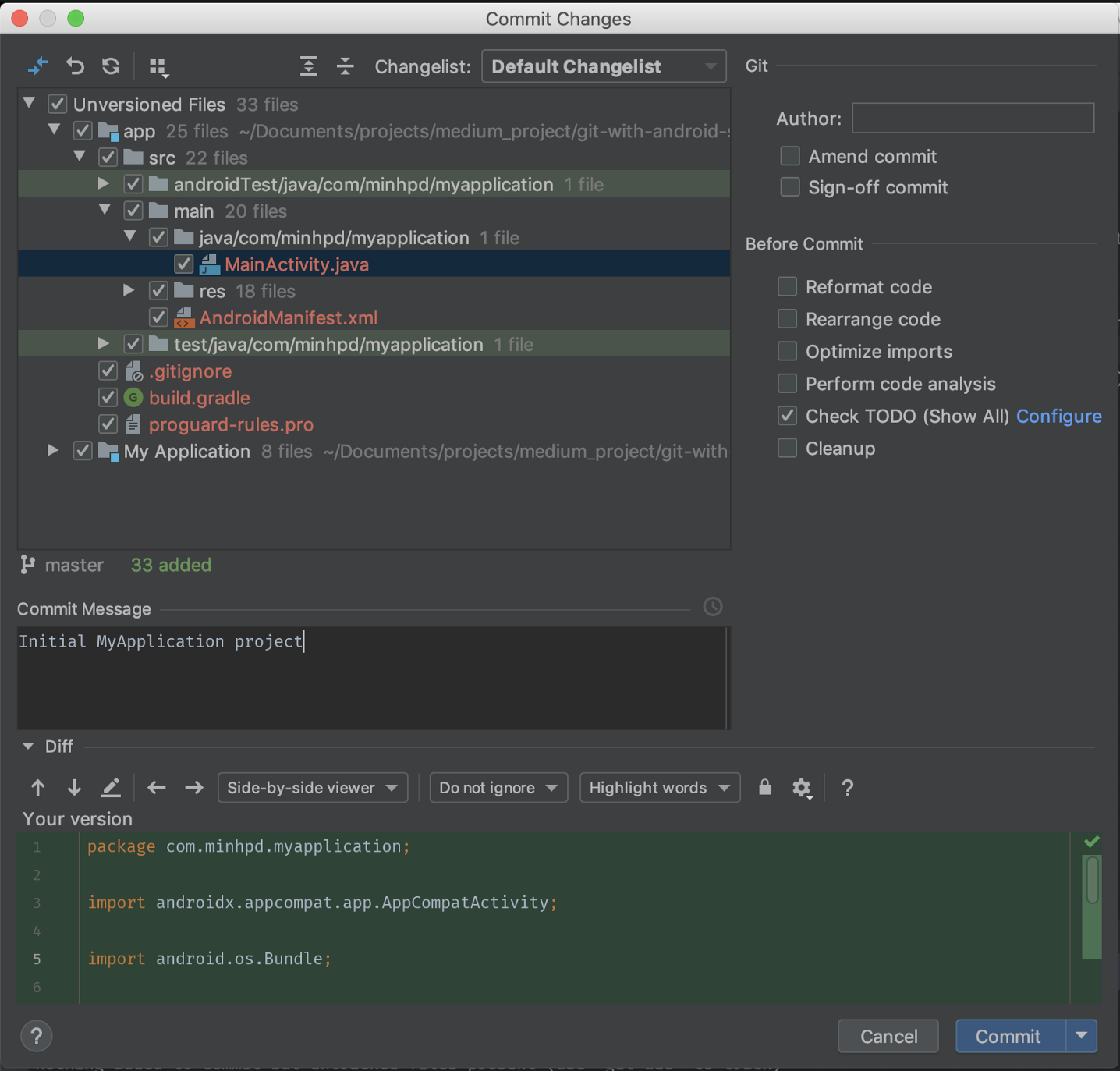This screenshot has height=1071, width=1120.
Task: Click the Refresh changes icon
Action: point(111,66)
